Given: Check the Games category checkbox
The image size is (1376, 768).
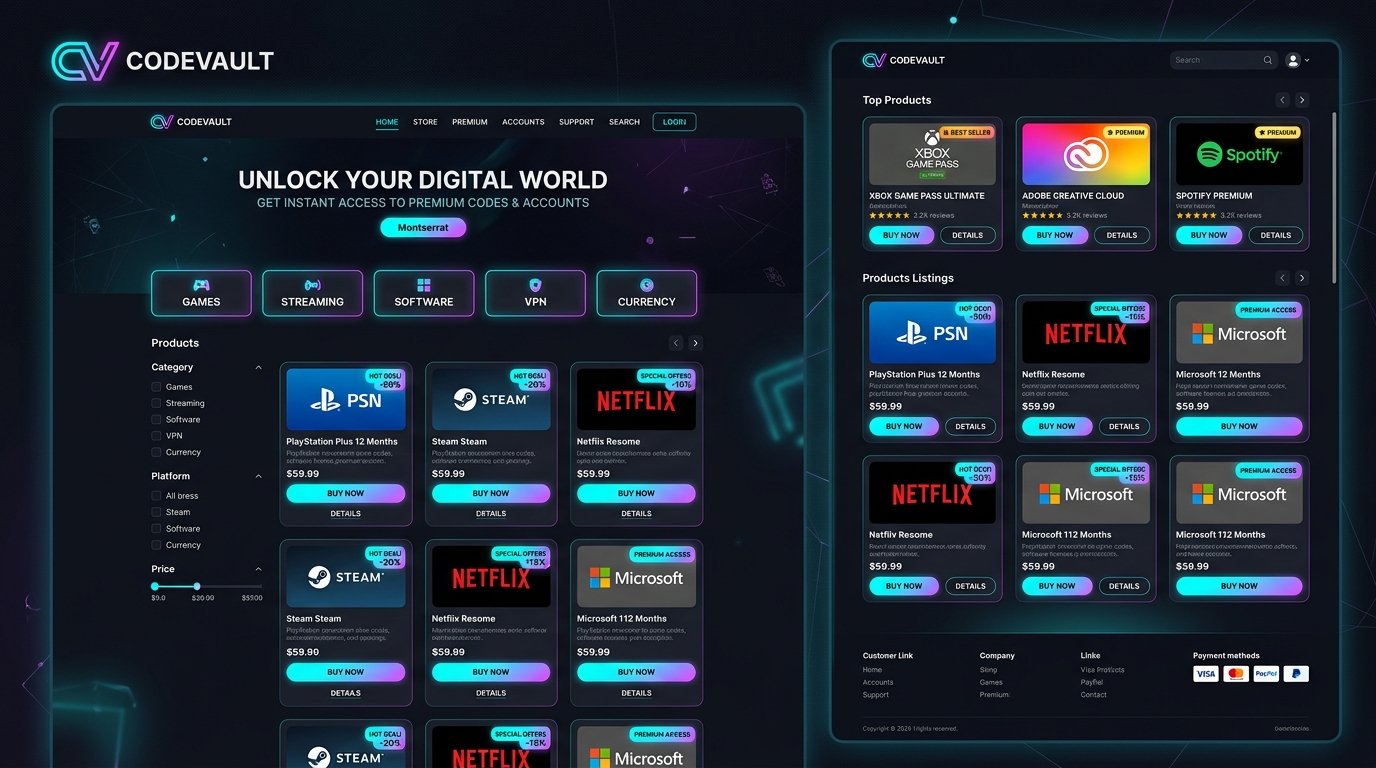Looking at the screenshot, I should pyautogui.click(x=156, y=386).
